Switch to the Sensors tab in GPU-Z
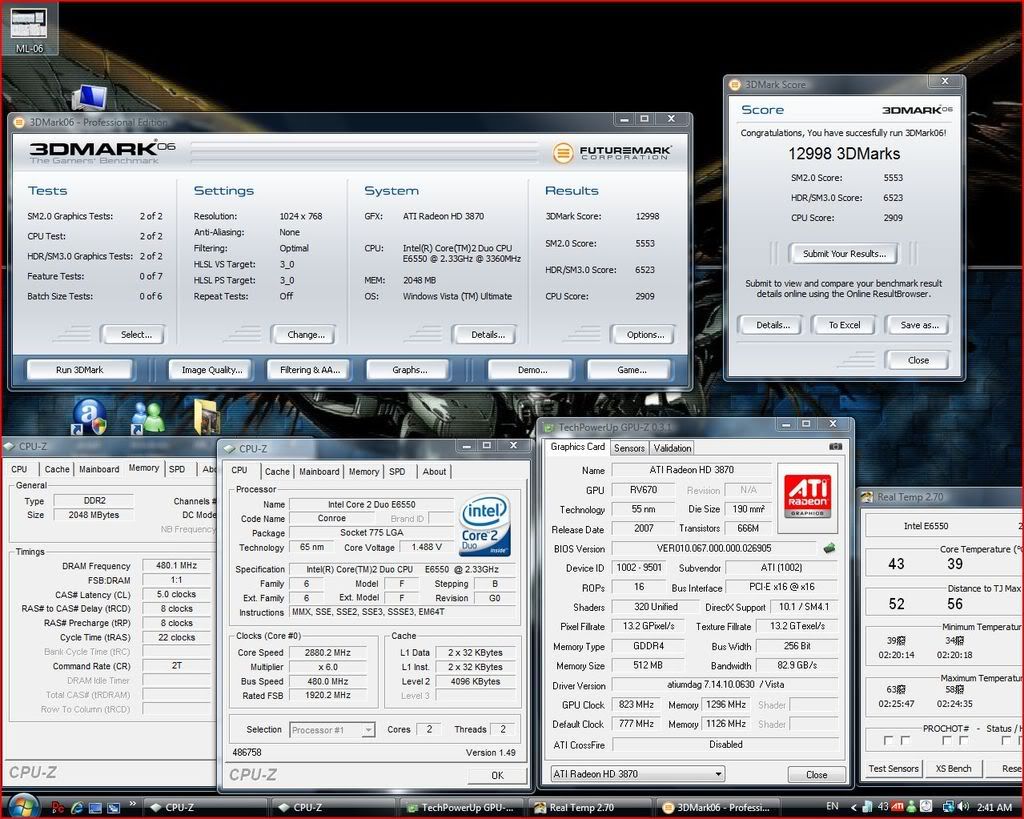Screen dimensions: 1024x819 point(629,448)
